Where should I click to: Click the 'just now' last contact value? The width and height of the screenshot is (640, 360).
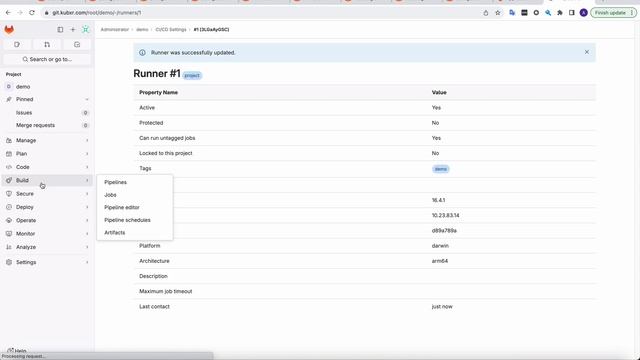point(442,307)
